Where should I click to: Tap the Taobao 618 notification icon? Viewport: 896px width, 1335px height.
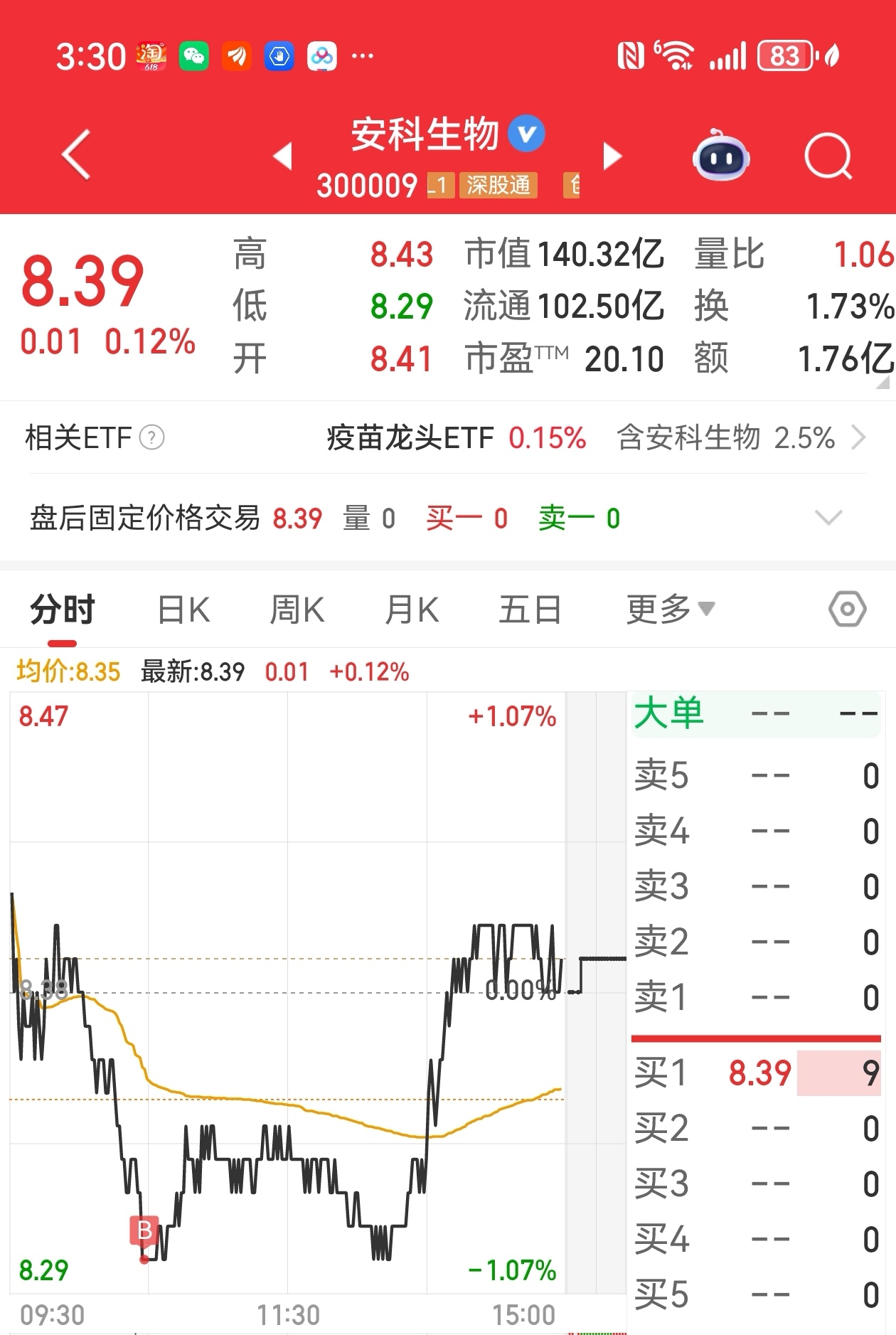click(151, 56)
